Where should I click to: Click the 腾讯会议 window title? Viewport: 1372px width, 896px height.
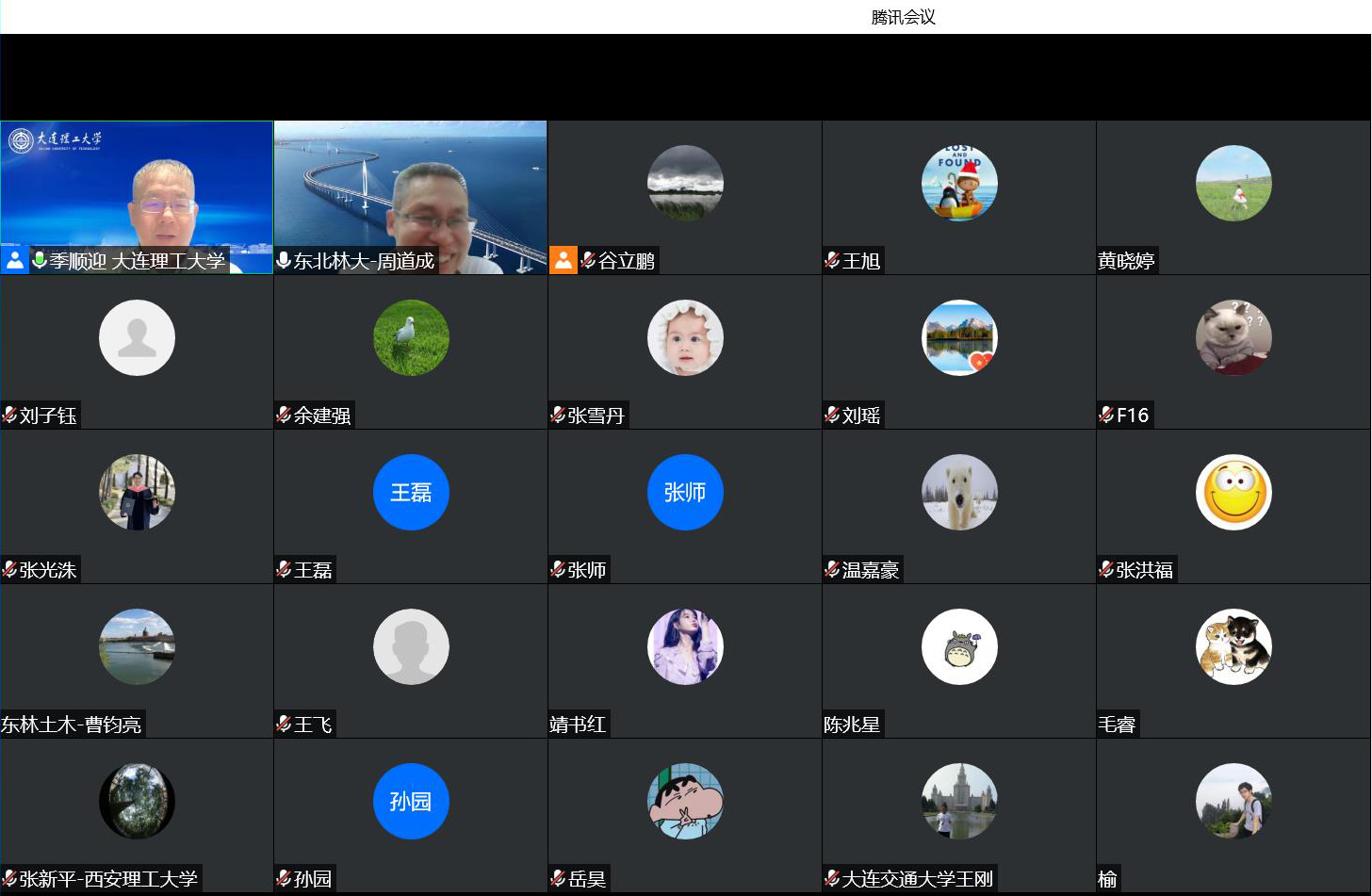903,17
